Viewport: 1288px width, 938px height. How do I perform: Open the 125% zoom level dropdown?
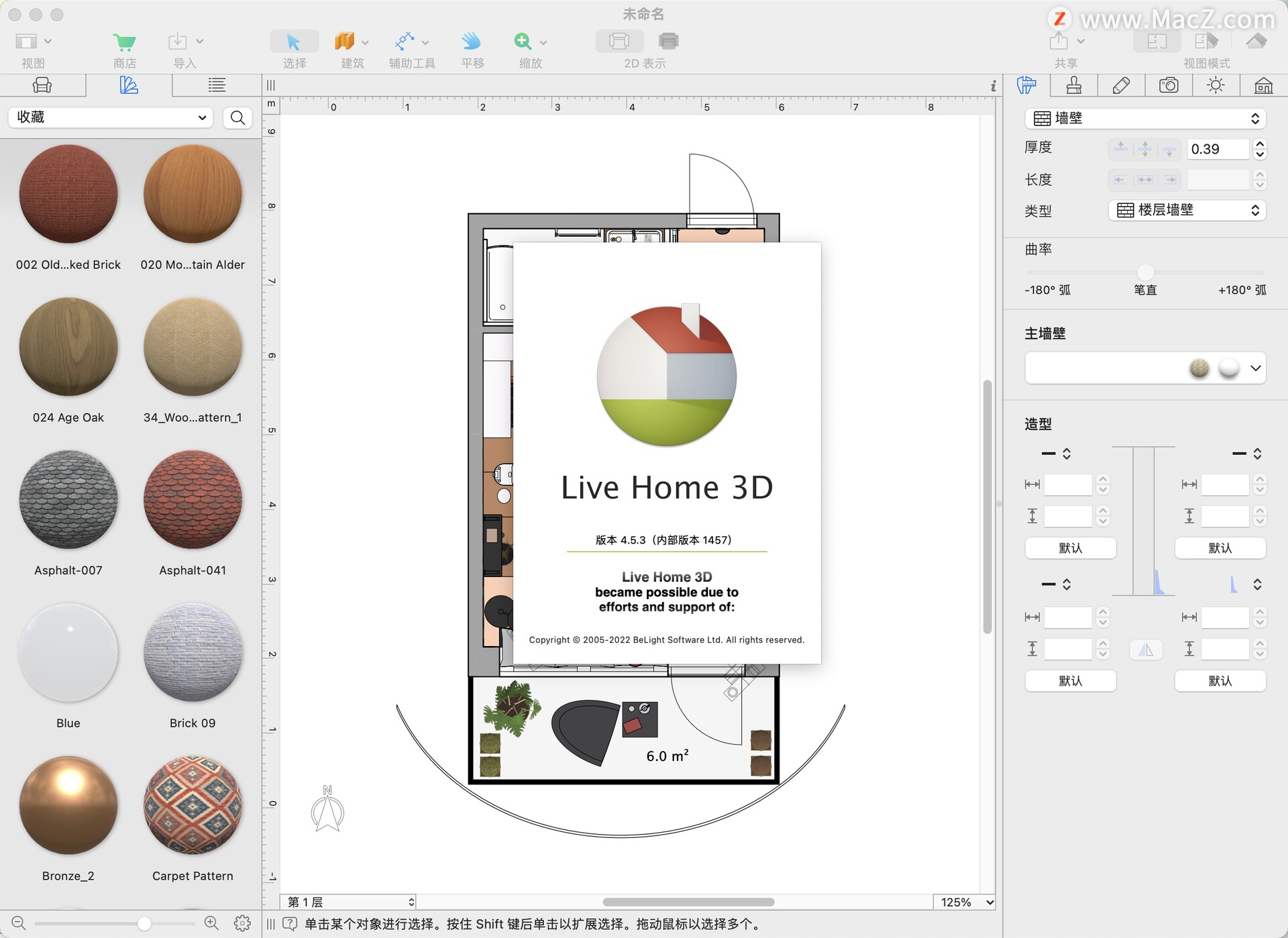click(964, 902)
